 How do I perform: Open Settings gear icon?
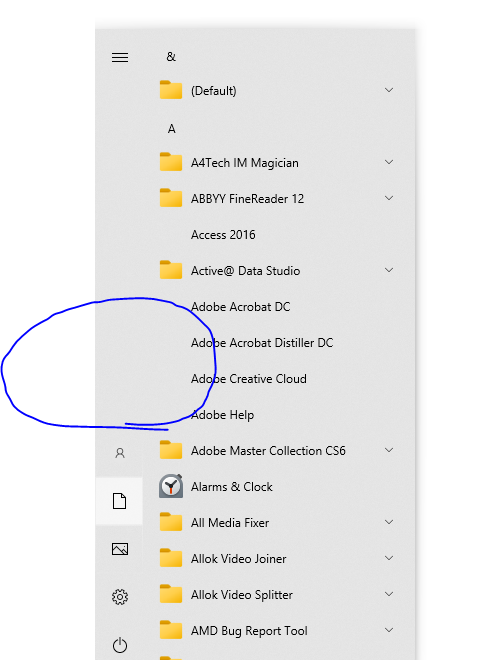[x=120, y=597]
